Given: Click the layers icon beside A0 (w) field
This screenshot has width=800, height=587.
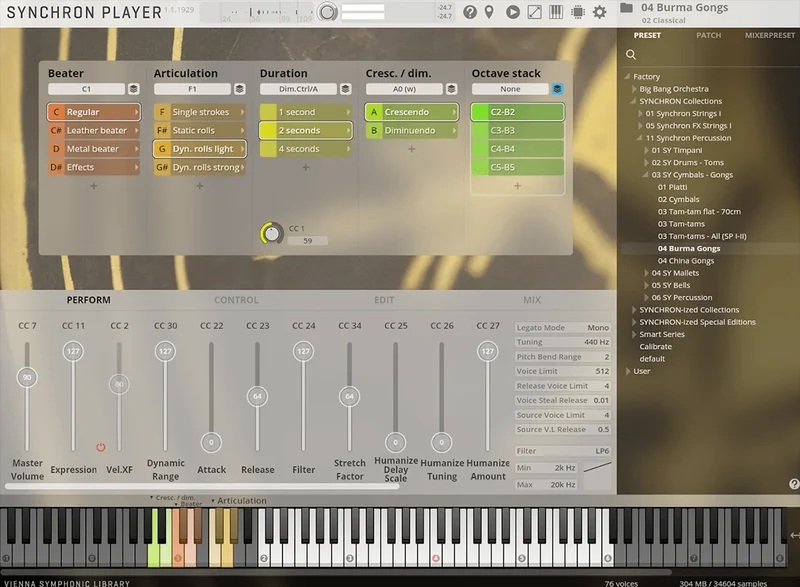Looking at the screenshot, I should 451,89.
